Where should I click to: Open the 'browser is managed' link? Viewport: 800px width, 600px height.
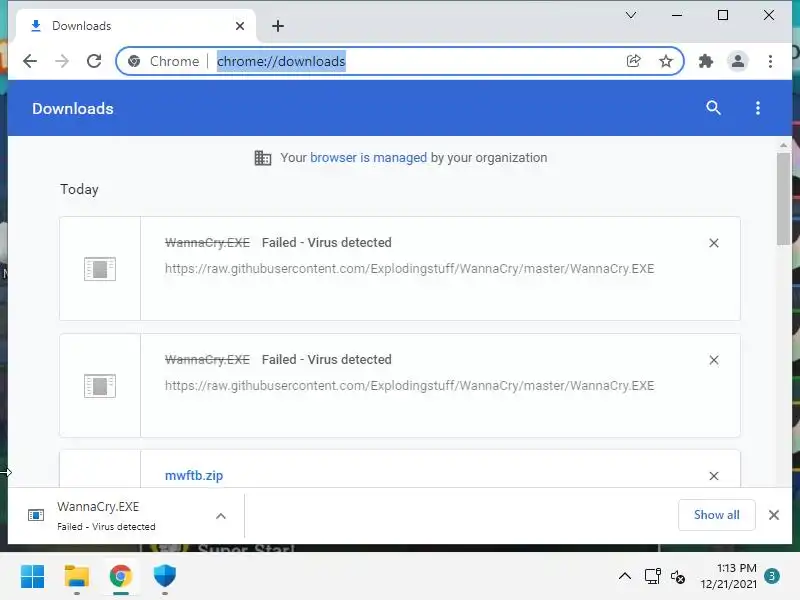368,158
